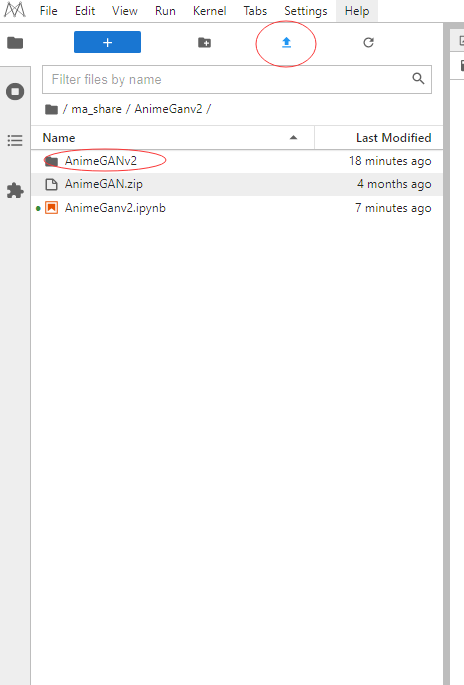Select AnimeGanv2.ipynb notebook
Screen dimensions: 464x685
coord(237,208)
